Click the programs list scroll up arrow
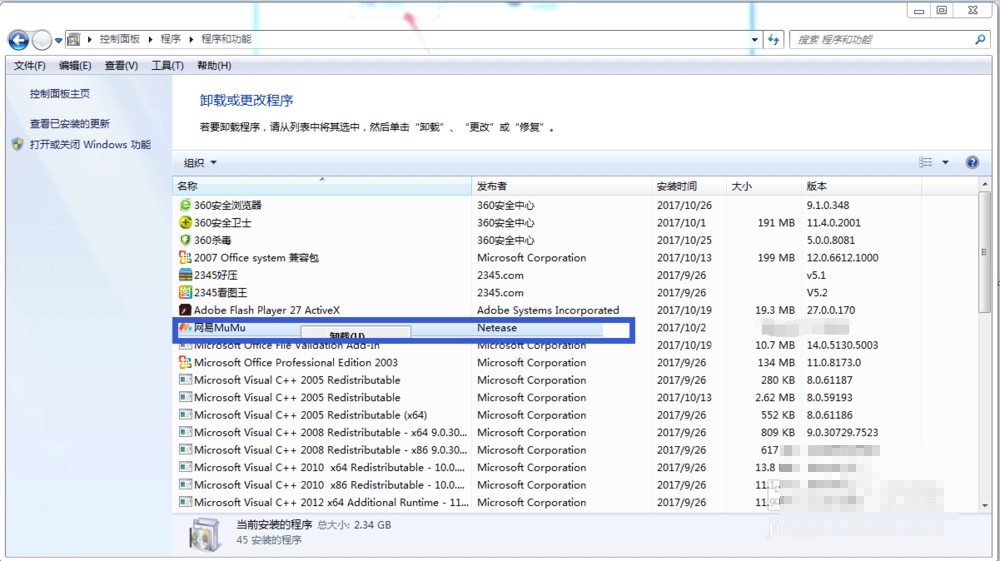This screenshot has height=561, width=1000. coord(985,184)
